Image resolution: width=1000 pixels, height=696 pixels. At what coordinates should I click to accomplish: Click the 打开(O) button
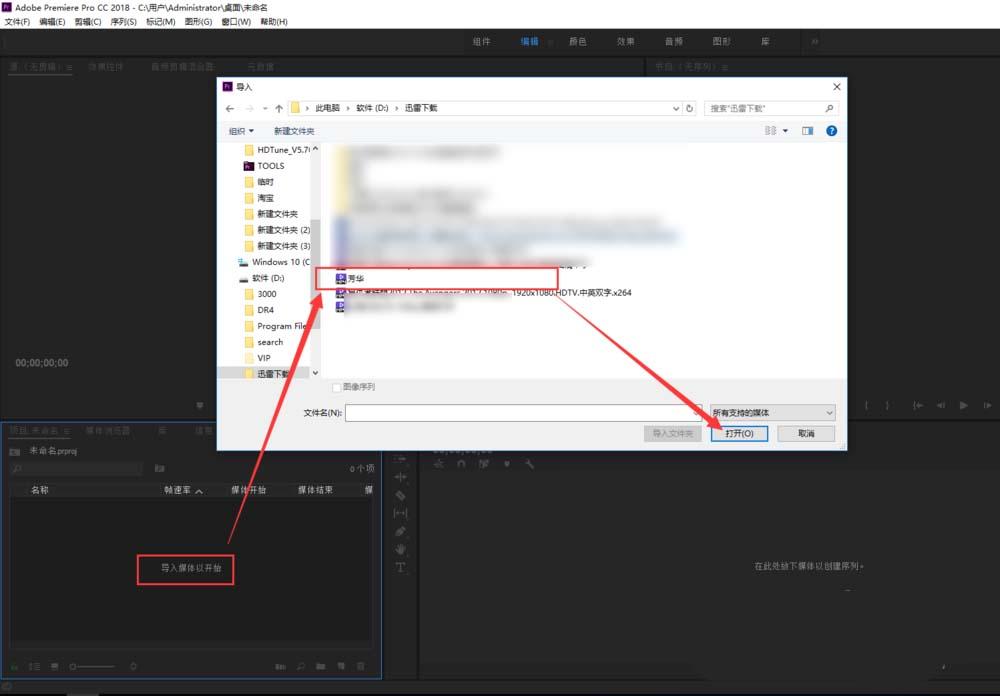[739, 433]
